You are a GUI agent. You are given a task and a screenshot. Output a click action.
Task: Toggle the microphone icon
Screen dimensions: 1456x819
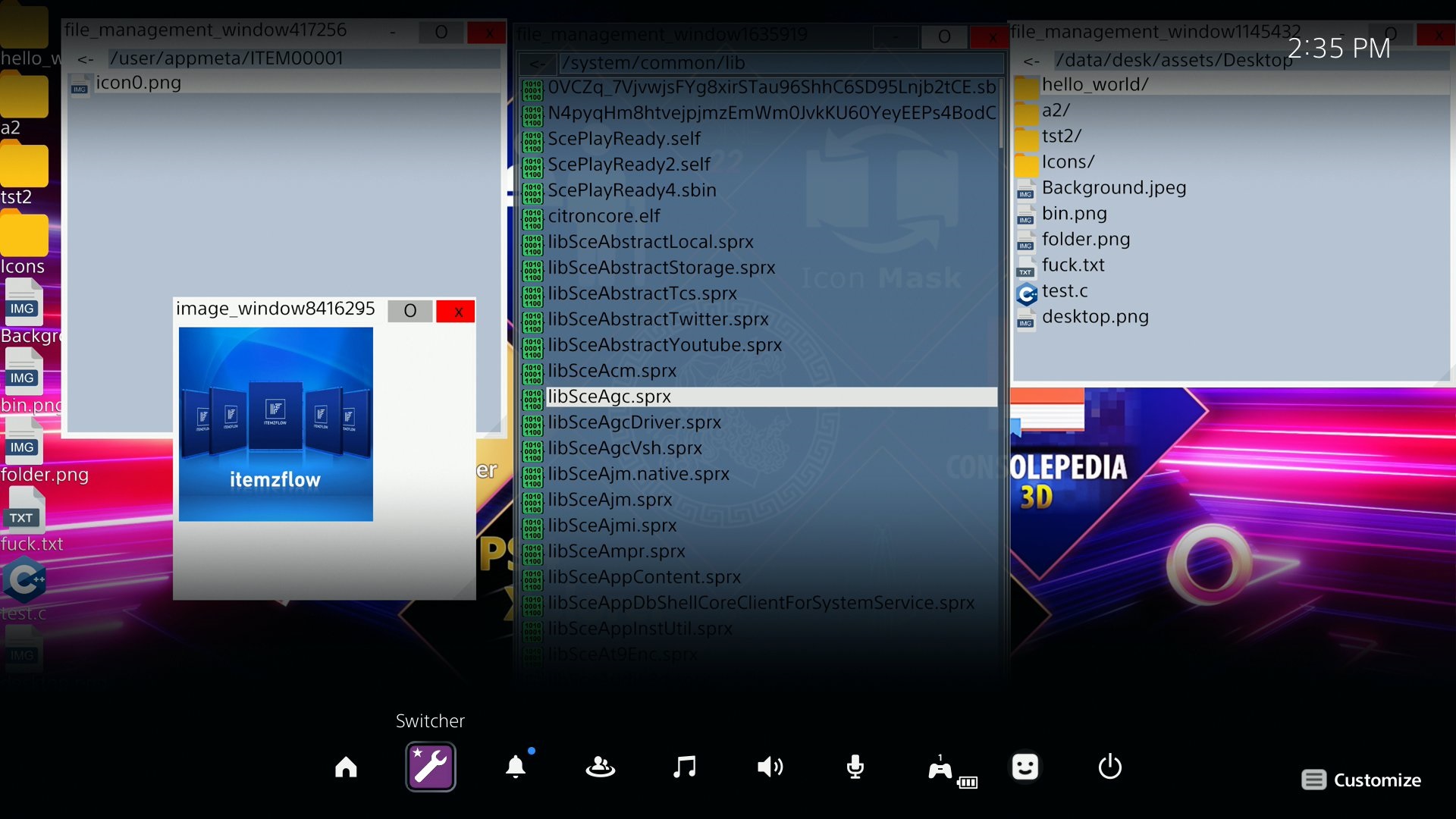point(855,767)
